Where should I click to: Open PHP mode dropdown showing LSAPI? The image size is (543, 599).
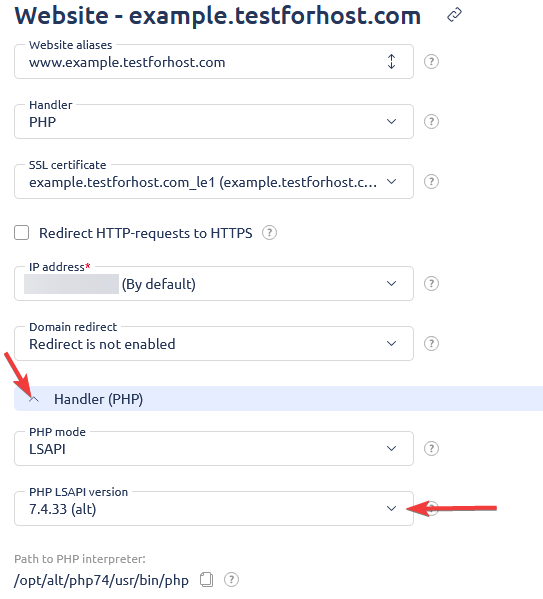(214, 448)
